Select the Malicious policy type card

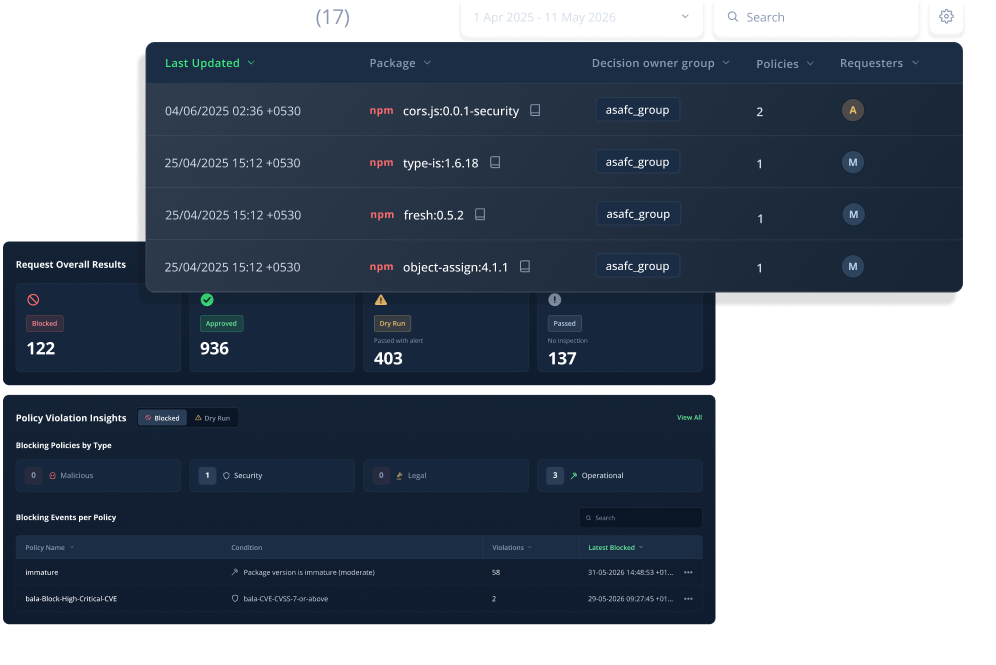[98, 475]
